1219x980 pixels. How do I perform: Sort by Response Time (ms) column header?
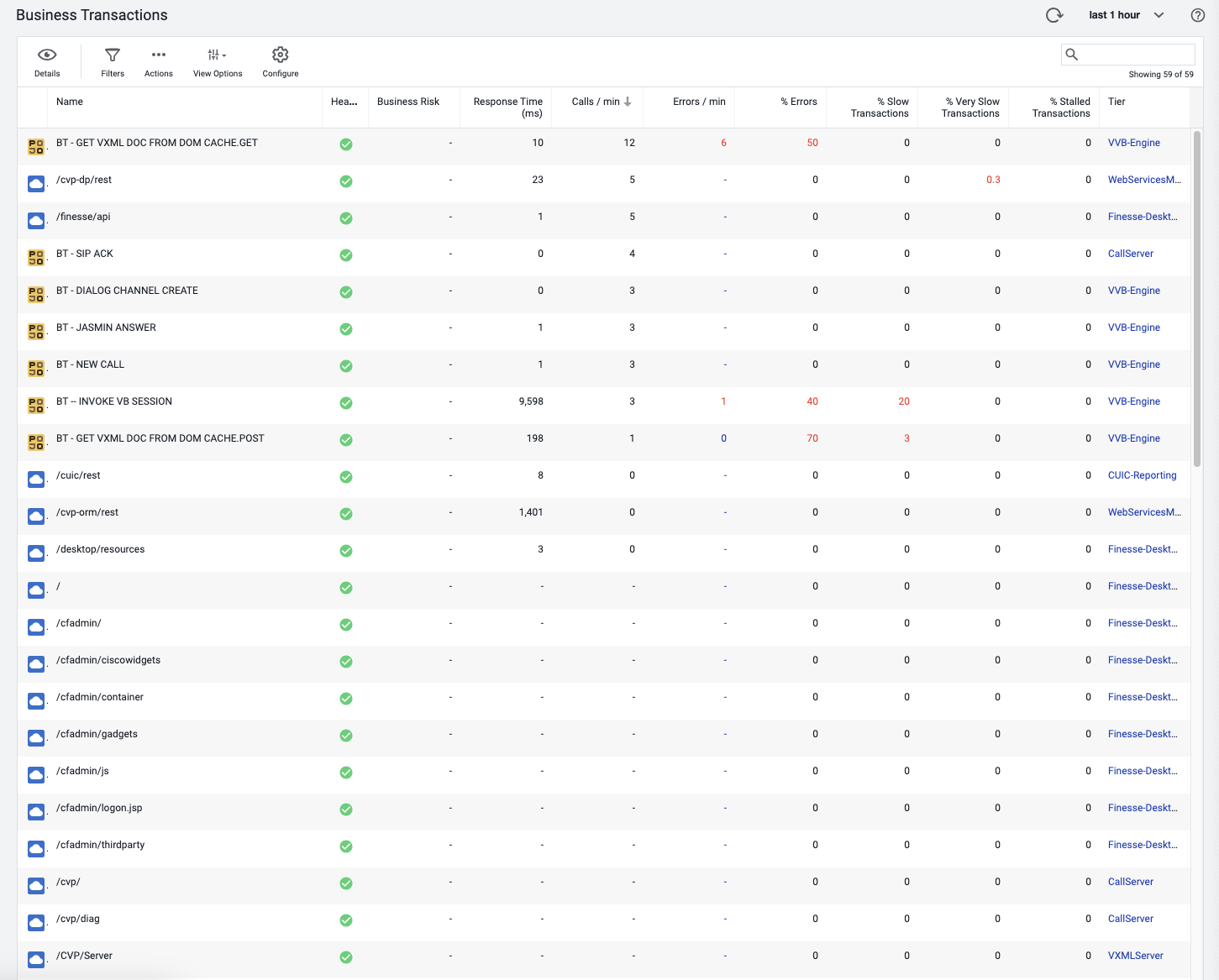point(507,107)
